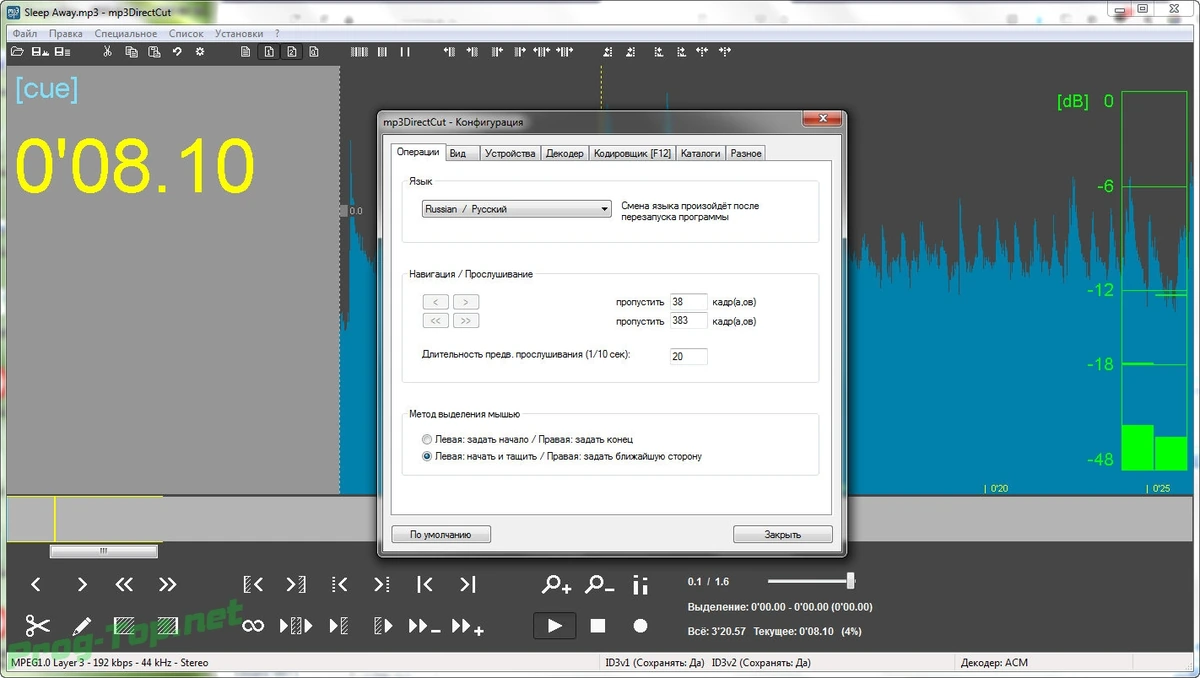1200x678 pixels.
Task: Click the fast-forward plus speed icon
Action: pos(468,626)
